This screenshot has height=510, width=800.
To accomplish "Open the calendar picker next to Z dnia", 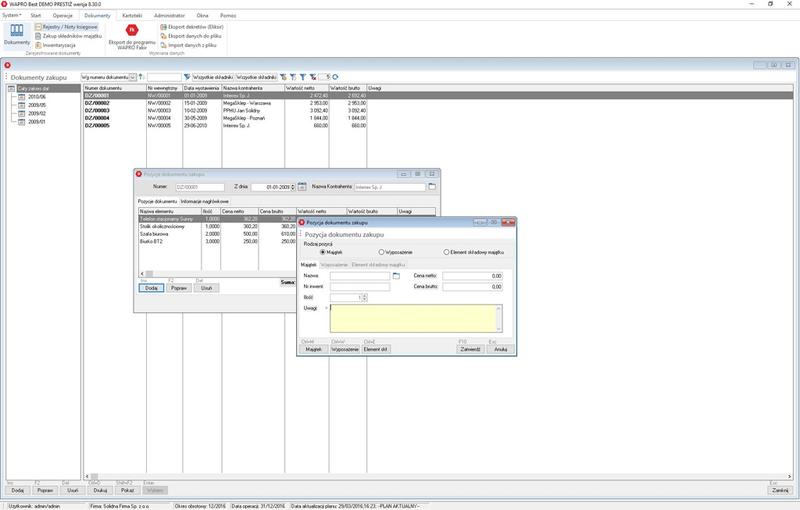I will [302, 186].
